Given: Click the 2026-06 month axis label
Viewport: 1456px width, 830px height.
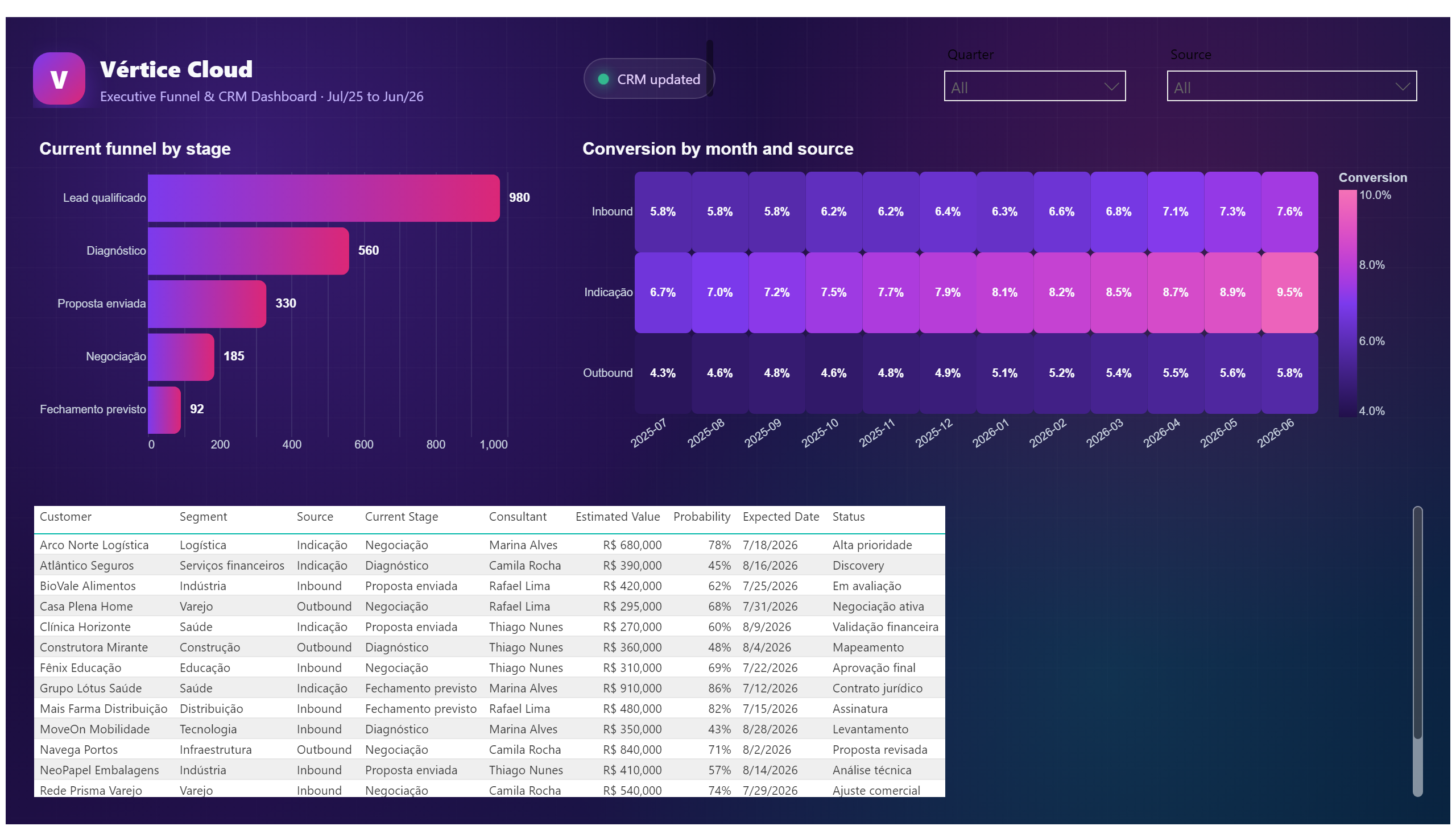Looking at the screenshot, I should coord(1275,433).
